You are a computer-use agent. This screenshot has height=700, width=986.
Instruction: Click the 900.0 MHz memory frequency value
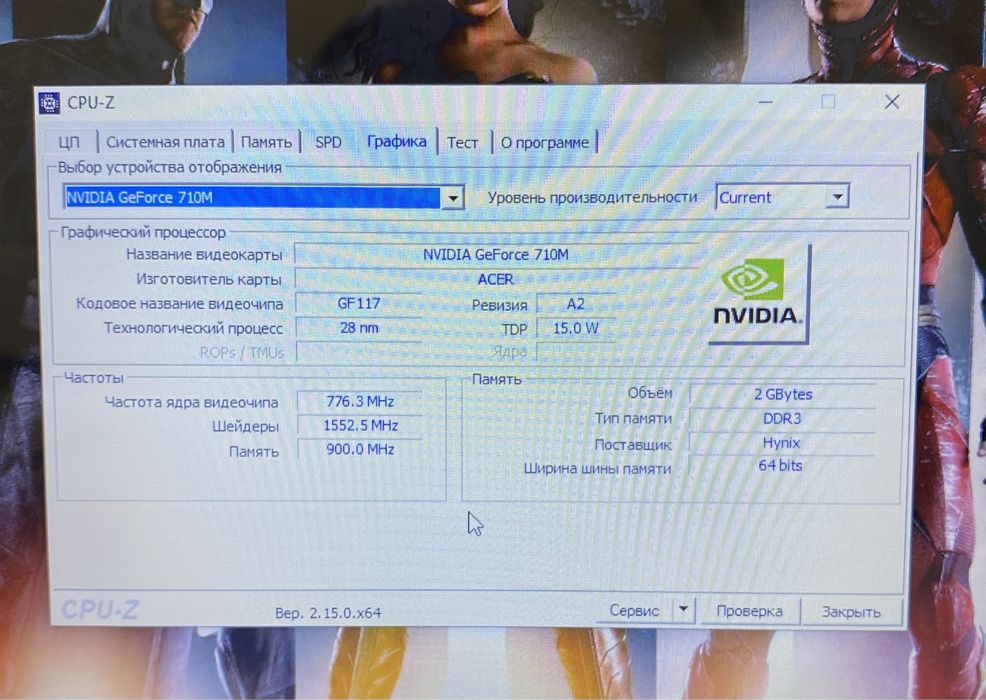(360, 449)
